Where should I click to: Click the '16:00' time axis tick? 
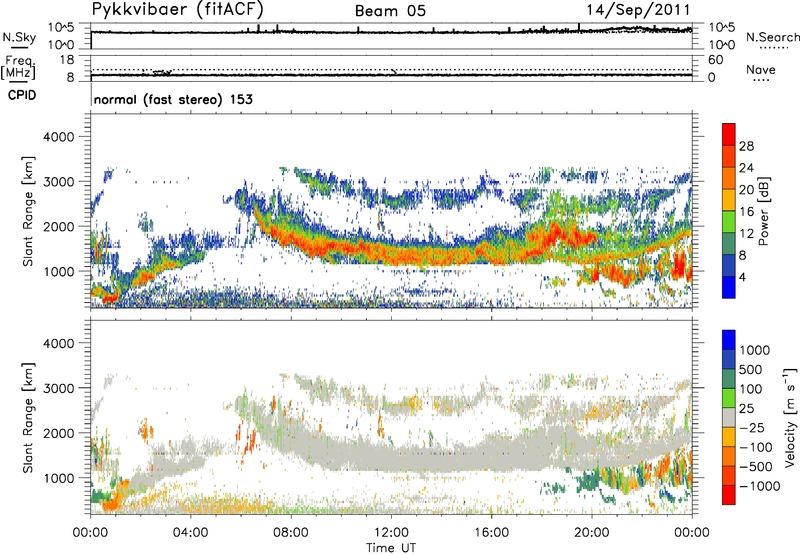(491, 533)
